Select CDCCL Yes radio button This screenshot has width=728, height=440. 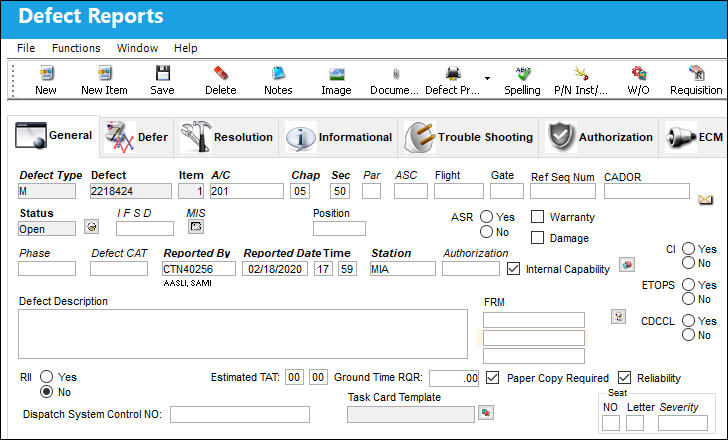click(x=689, y=321)
